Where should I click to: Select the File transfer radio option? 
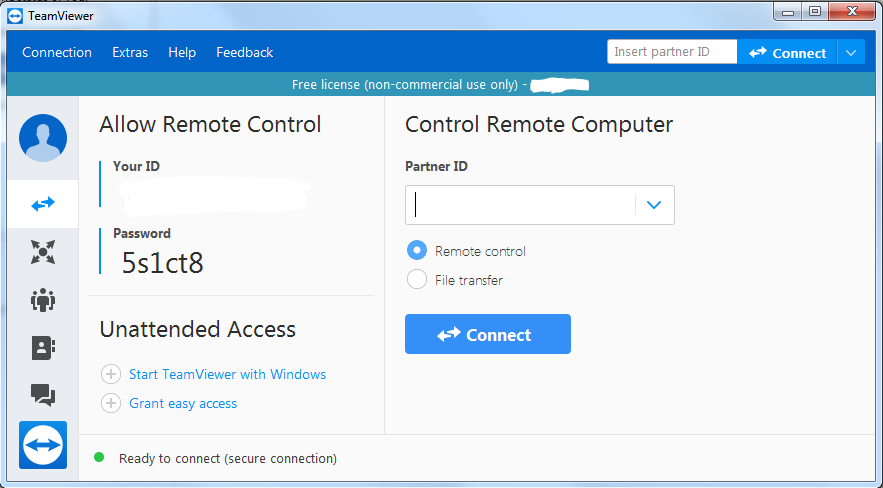point(417,279)
